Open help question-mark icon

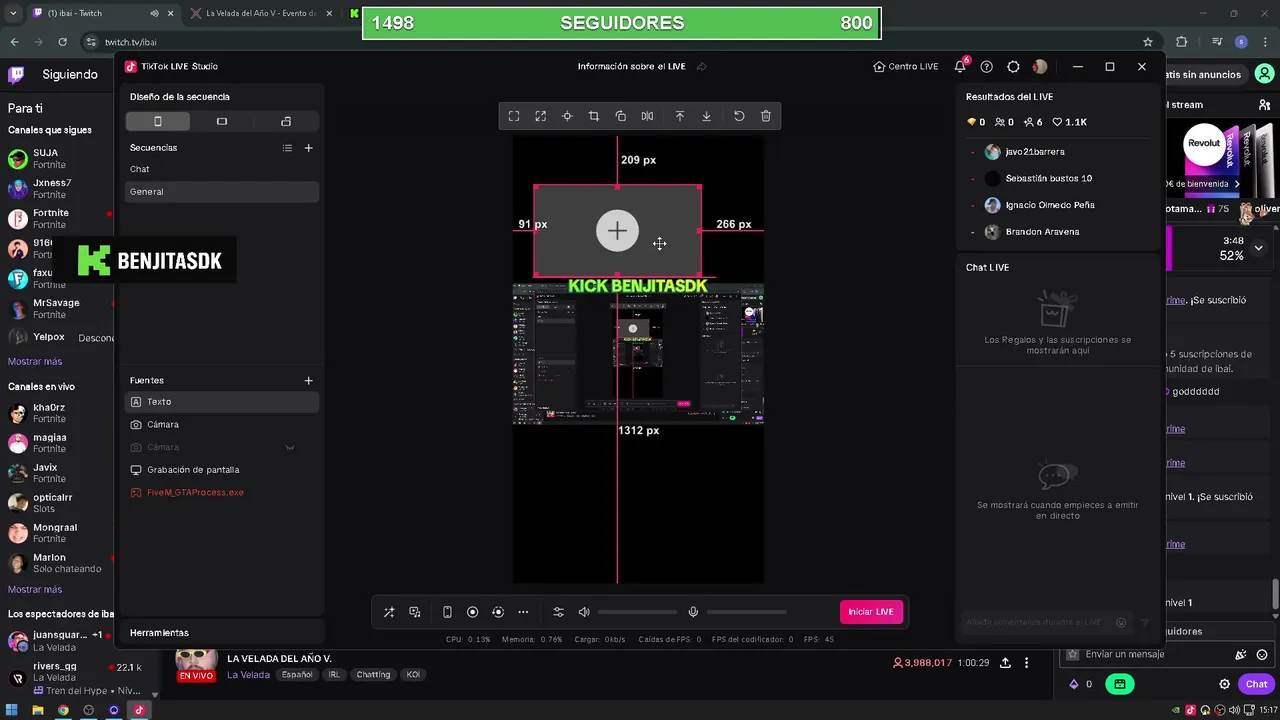click(987, 67)
